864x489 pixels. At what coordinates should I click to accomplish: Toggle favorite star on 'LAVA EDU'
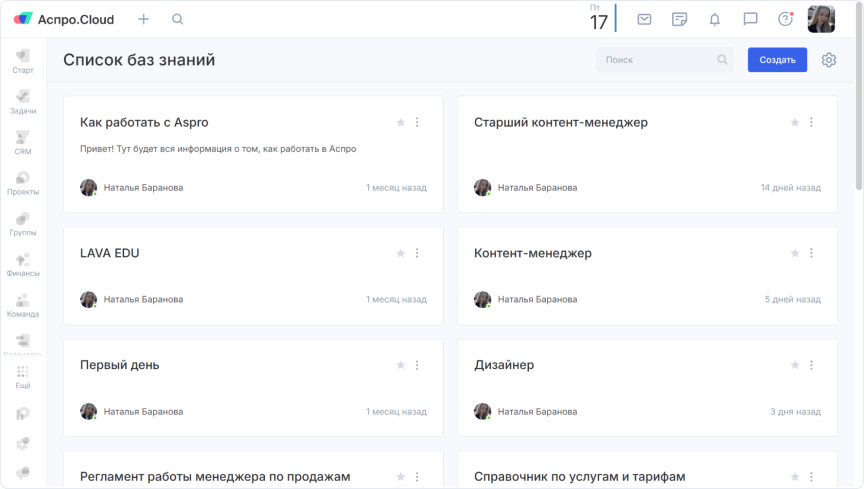401,253
